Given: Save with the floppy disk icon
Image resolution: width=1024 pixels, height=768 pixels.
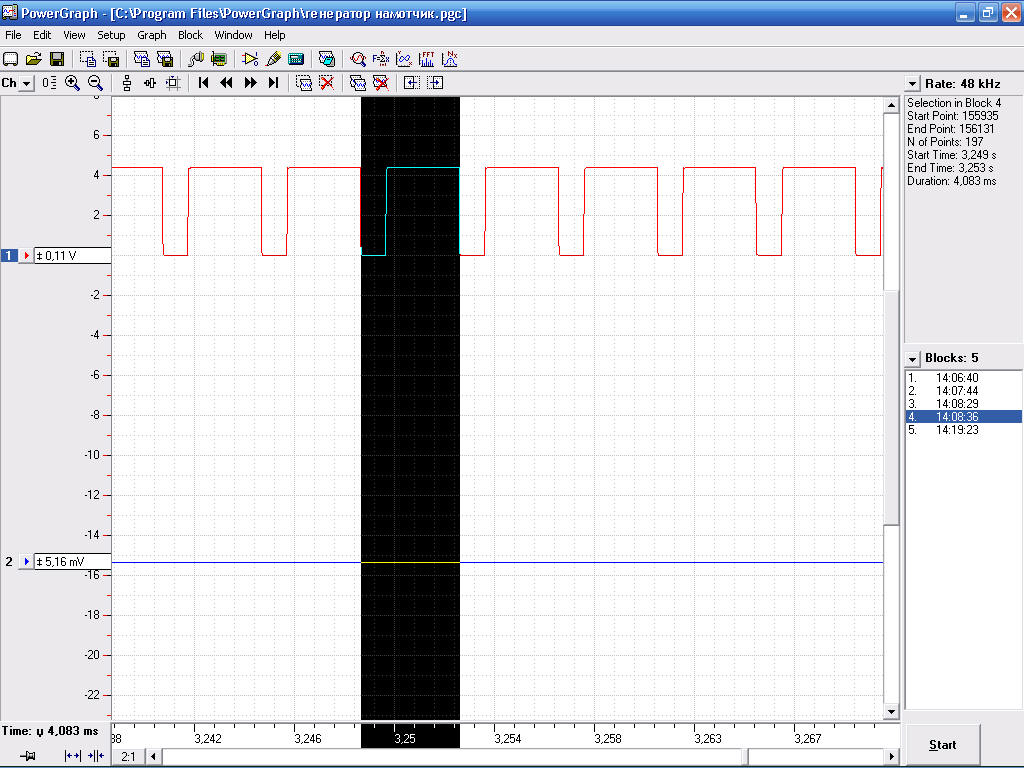Looking at the screenshot, I should pyautogui.click(x=57, y=59).
